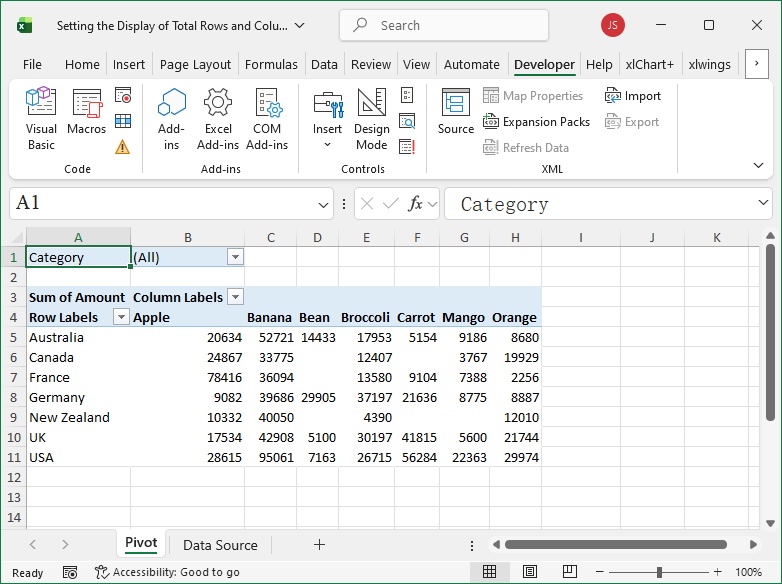Image resolution: width=782 pixels, height=584 pixels.
Task: Add a new sheet
Action: 320,545
